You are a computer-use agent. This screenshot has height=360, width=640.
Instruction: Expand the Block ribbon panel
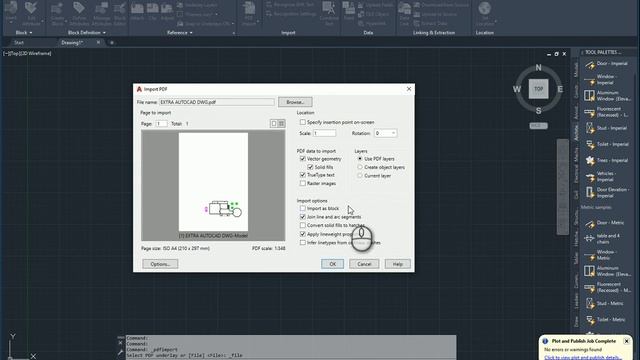[x=24, y=33]
